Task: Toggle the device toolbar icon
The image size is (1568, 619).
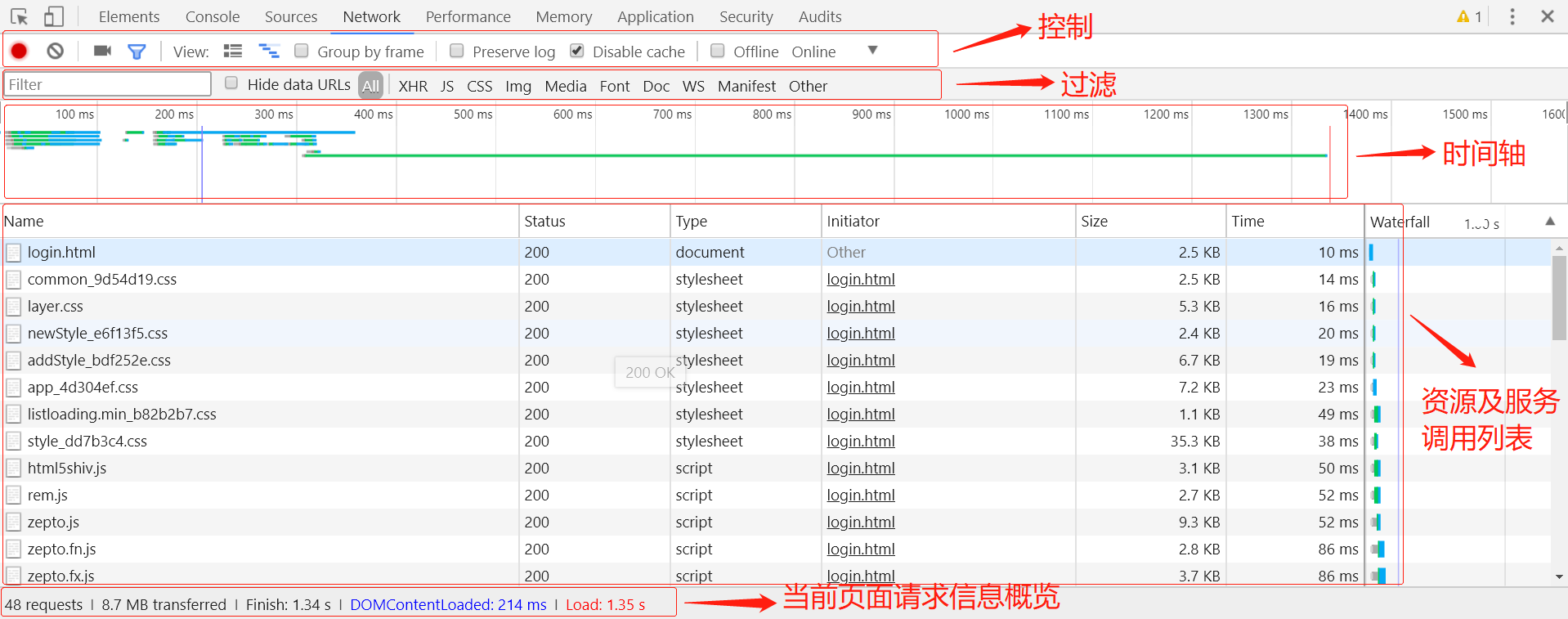Action: coord(54,16)
